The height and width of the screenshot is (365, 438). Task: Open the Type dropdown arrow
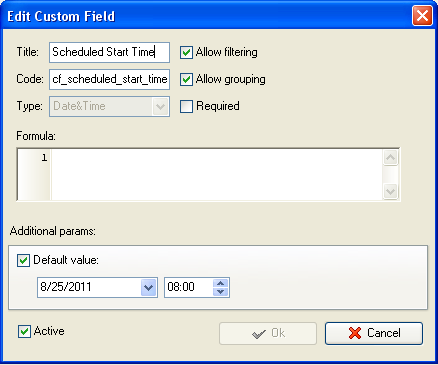pyautogui.click(x=160, y=107)
